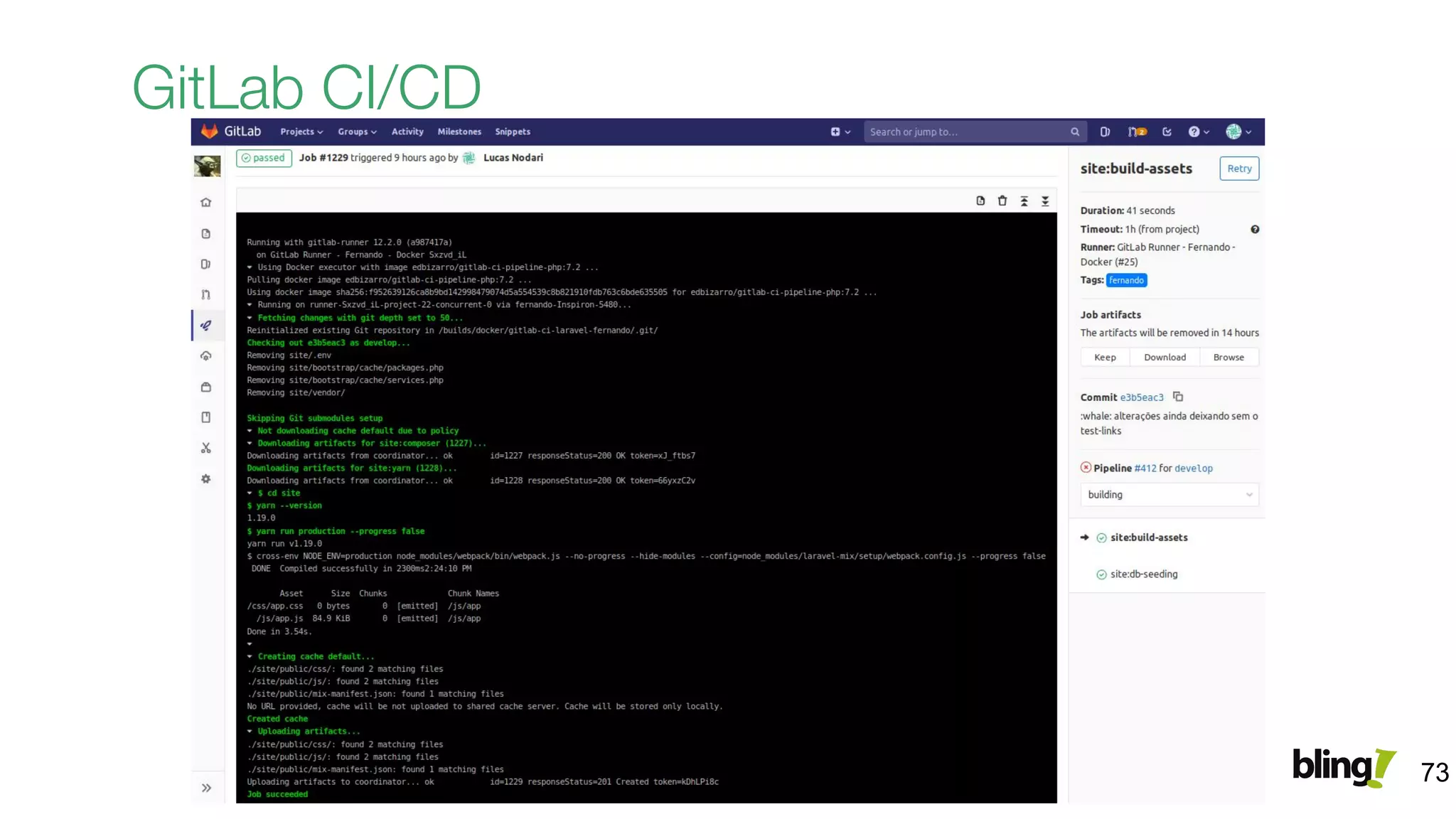
Task: Click the GitLab fox logo
Action: 209,132
